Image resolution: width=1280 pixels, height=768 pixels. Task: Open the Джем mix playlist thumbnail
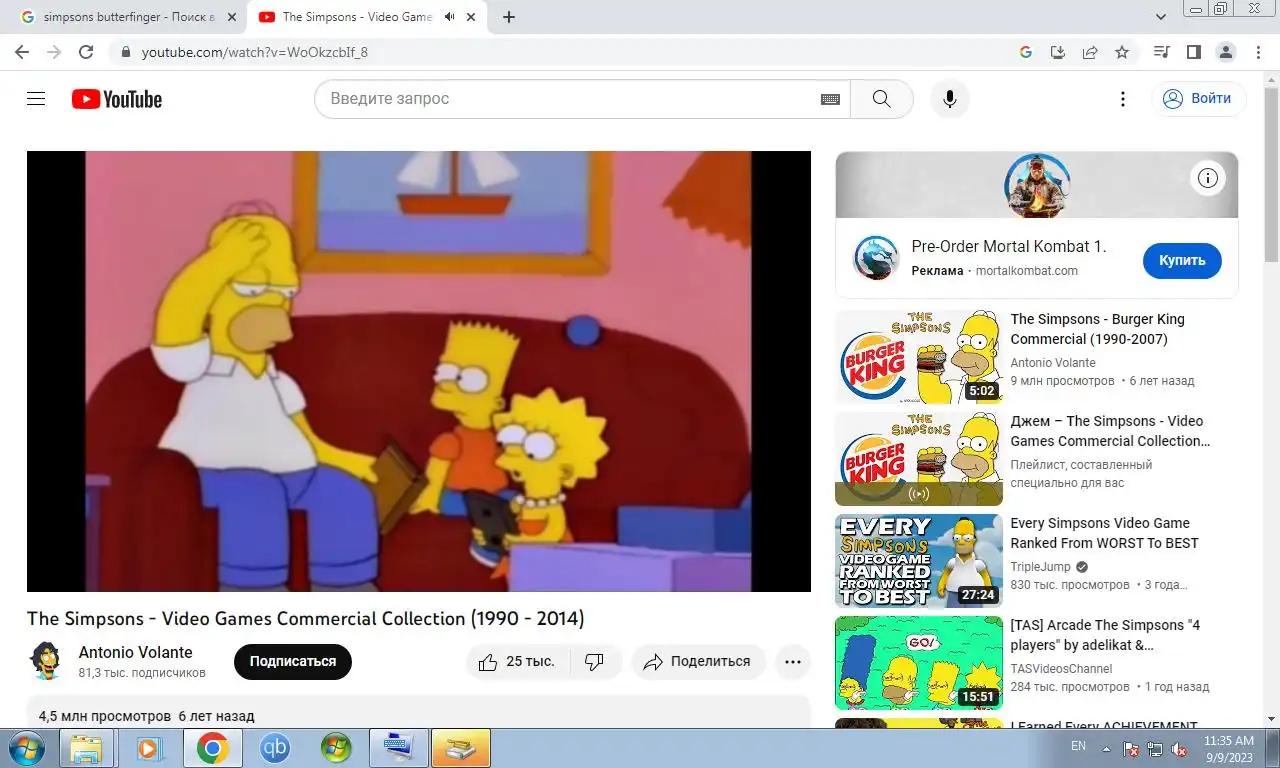tap(919, 459)
